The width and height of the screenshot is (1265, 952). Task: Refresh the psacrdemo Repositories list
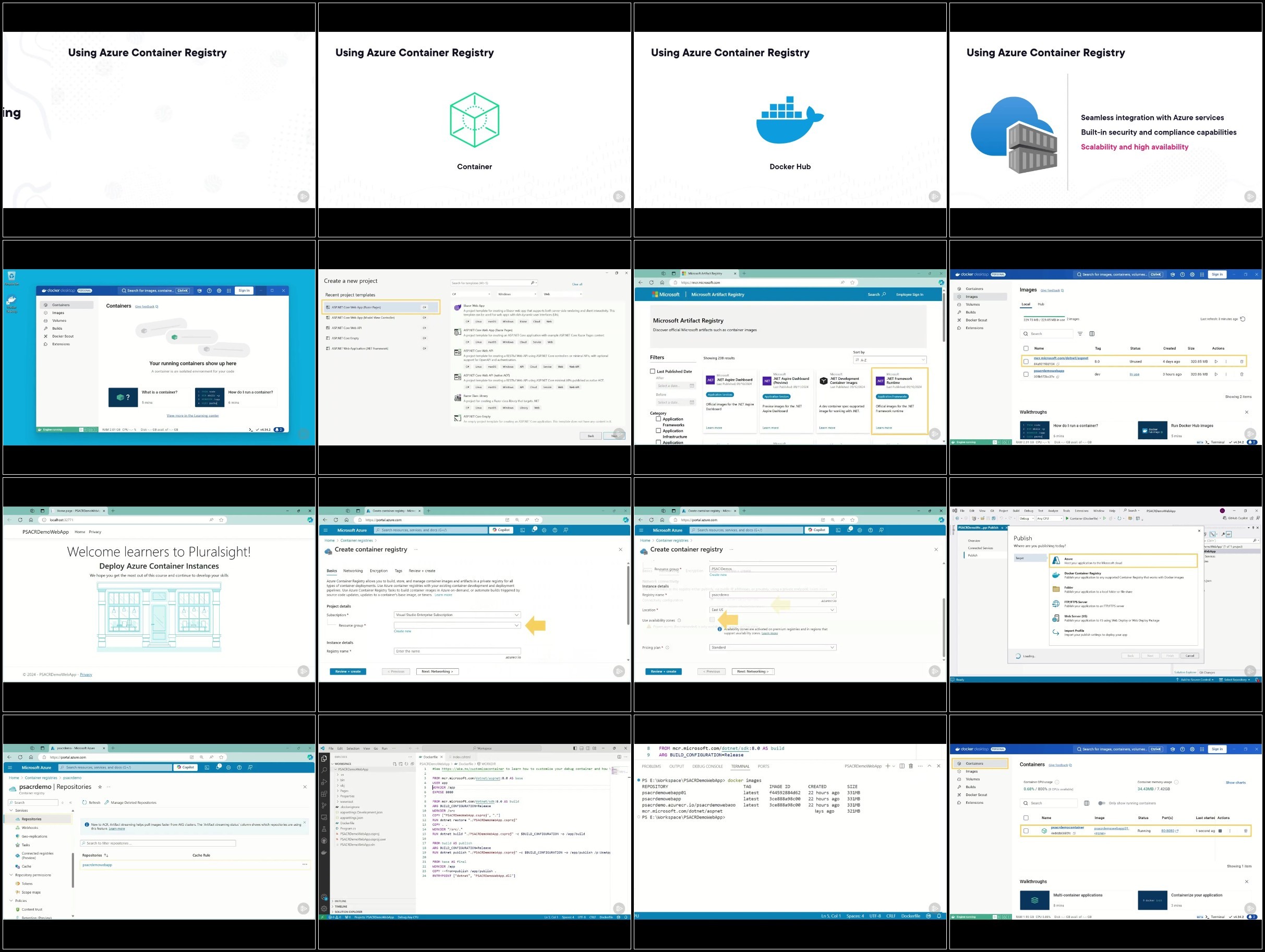[x=91, y=803]
